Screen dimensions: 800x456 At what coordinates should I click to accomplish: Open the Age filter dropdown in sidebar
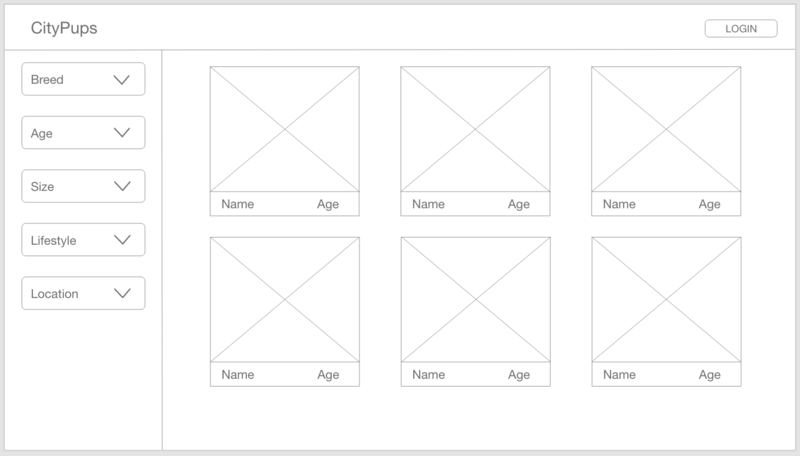pyautogui.click(x=83, y=133)
